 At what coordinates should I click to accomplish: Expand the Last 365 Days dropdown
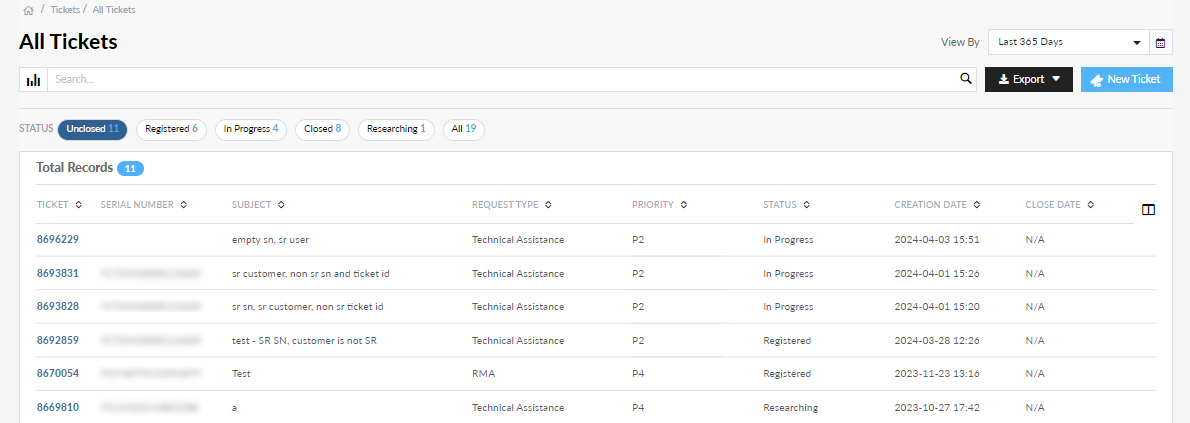click(x=1068, y=43)
